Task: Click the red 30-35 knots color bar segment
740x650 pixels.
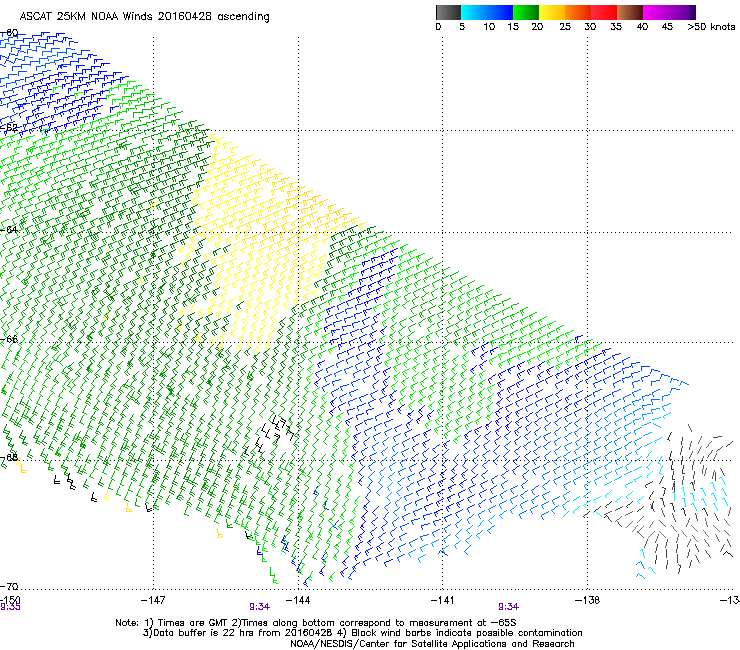Action: coord(604,12)
